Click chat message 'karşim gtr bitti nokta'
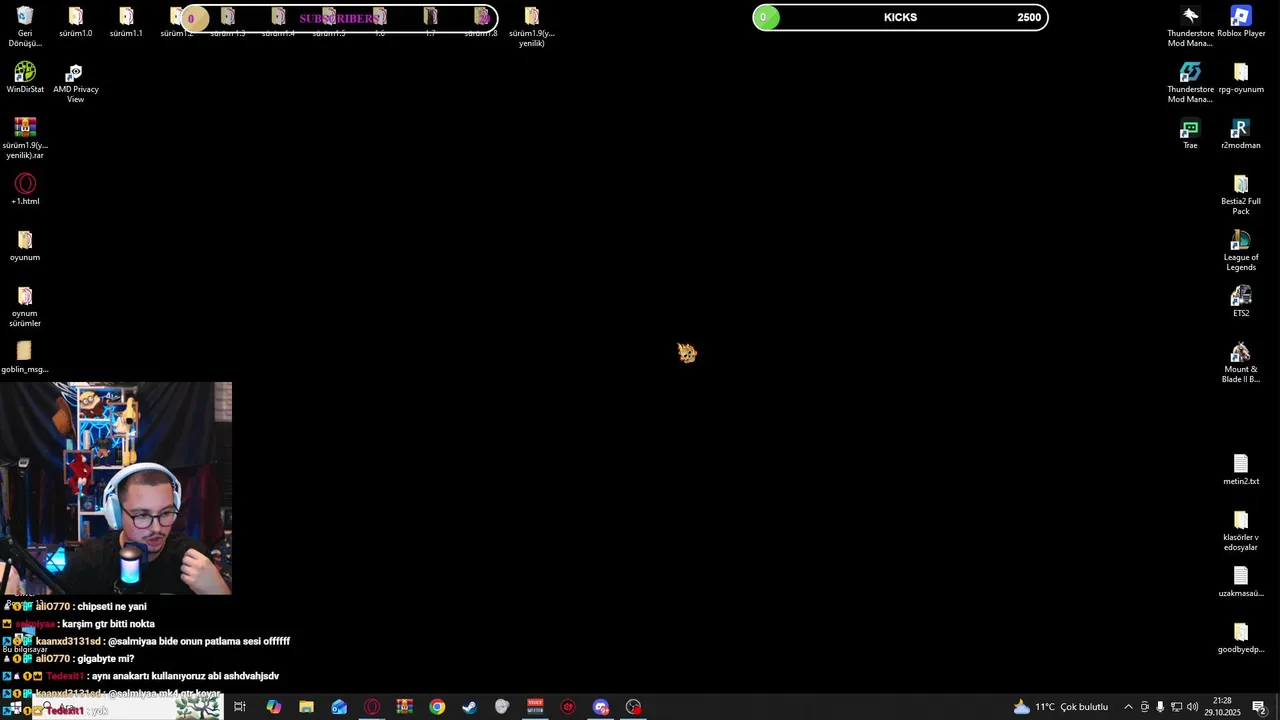This screenshot has width=1280, height=720. pyautogui.click(x=108, y=624)
